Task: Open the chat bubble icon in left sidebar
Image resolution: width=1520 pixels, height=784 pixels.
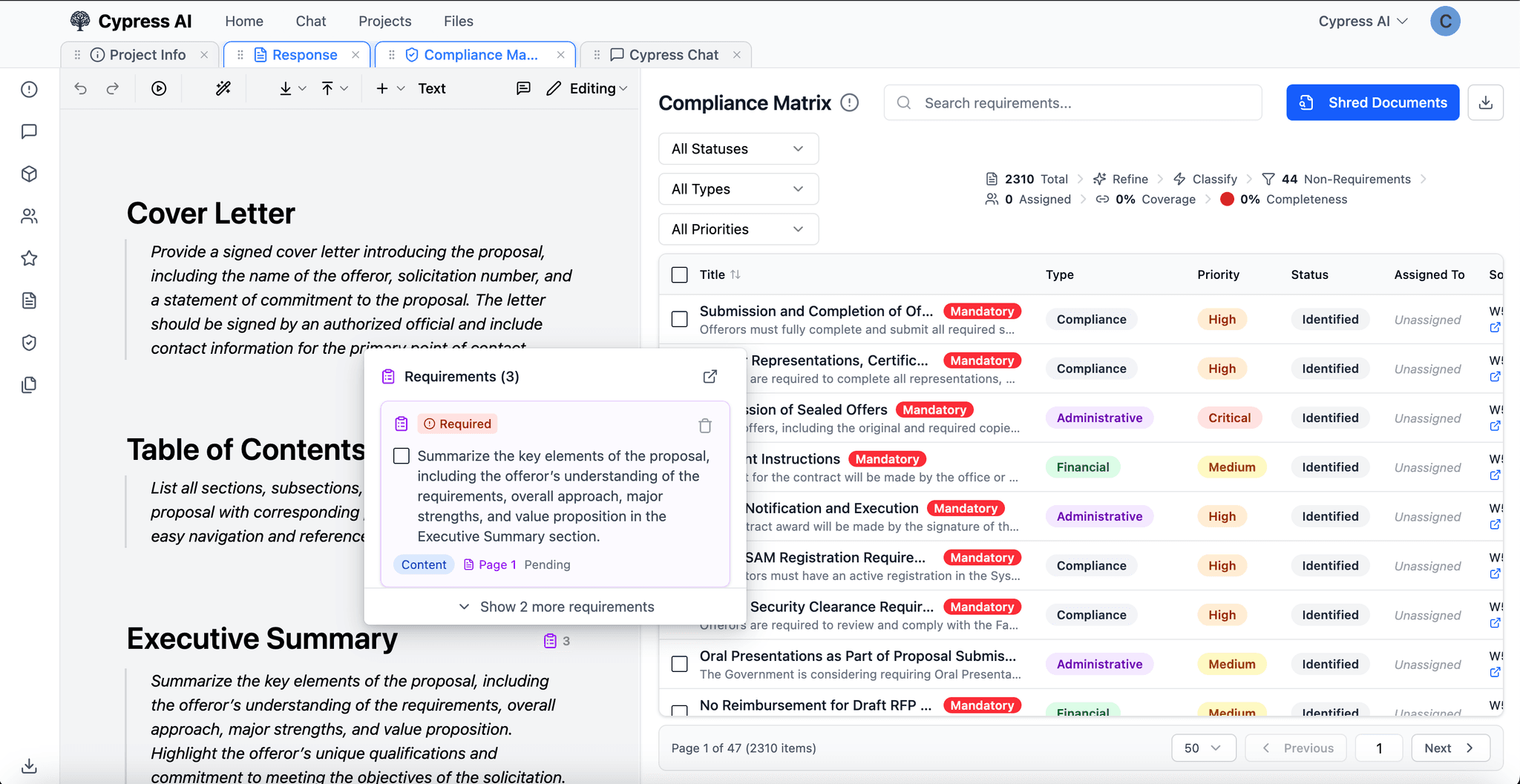Action: 29,131
